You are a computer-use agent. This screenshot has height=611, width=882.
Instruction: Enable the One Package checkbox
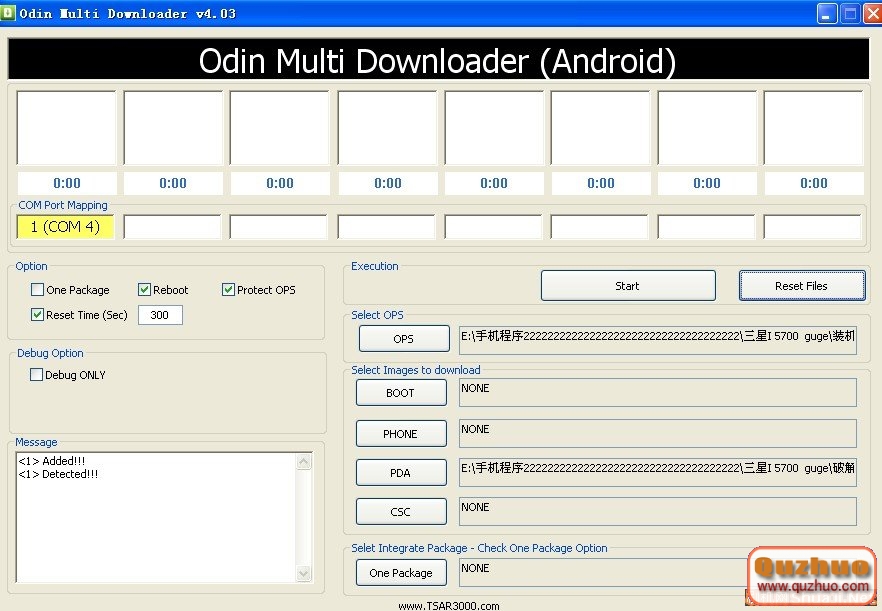point(37,290)
